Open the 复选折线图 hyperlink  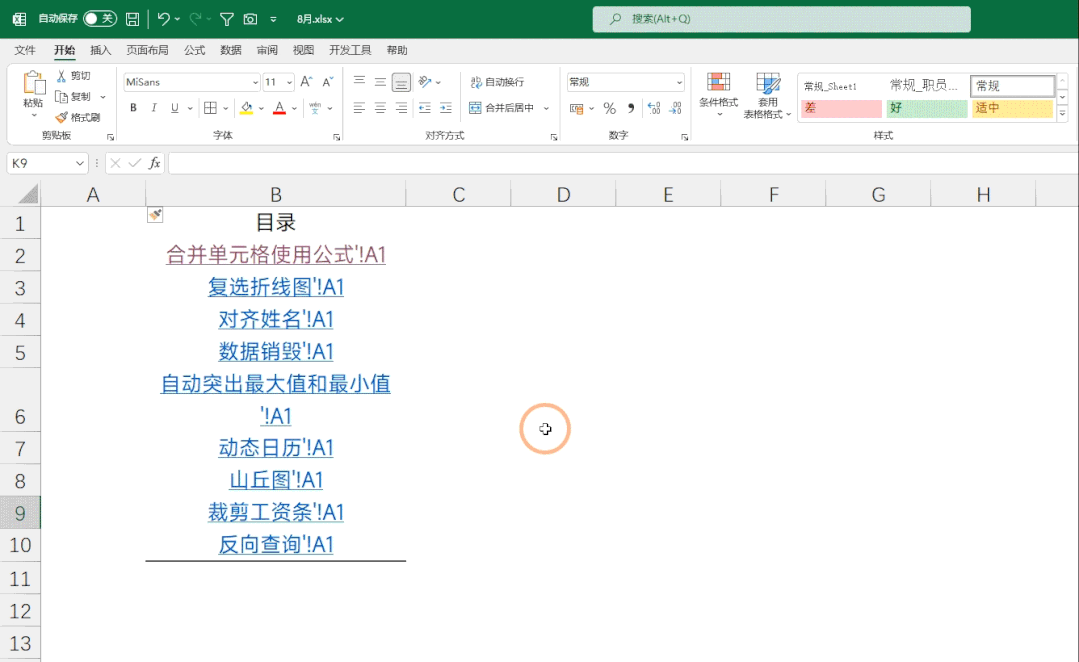(x=275, y=288)
